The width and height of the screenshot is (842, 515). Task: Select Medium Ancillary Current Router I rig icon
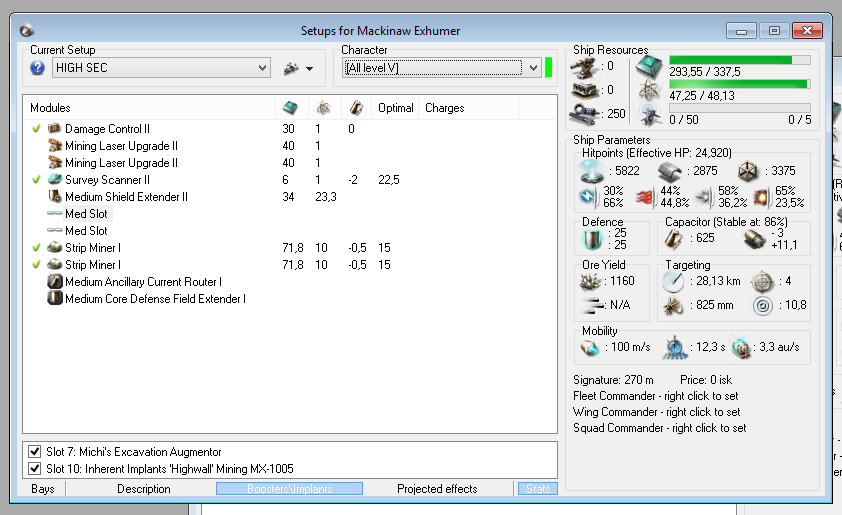pos(54,281)
